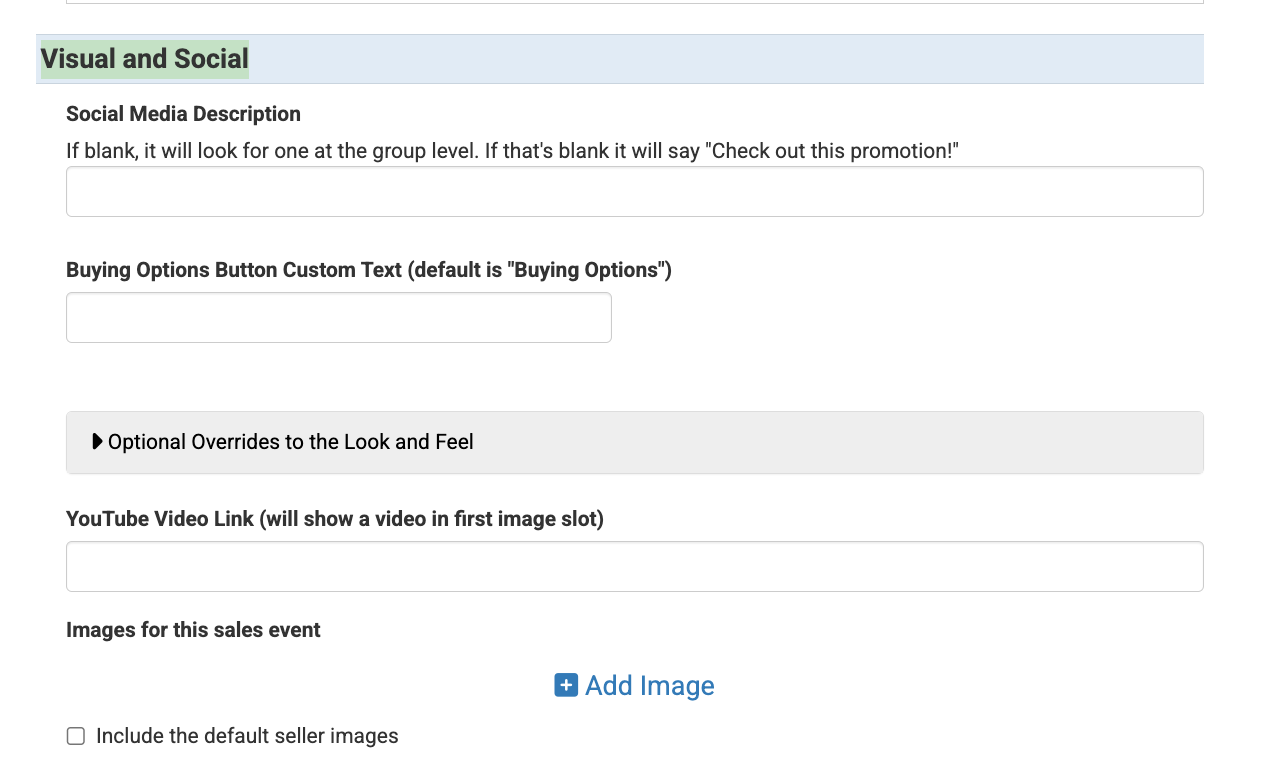This screenshot has height=764, width=1278.
Task: Click the empty right side of the Optional Overrides panel
Action: (x=900, y=442)
